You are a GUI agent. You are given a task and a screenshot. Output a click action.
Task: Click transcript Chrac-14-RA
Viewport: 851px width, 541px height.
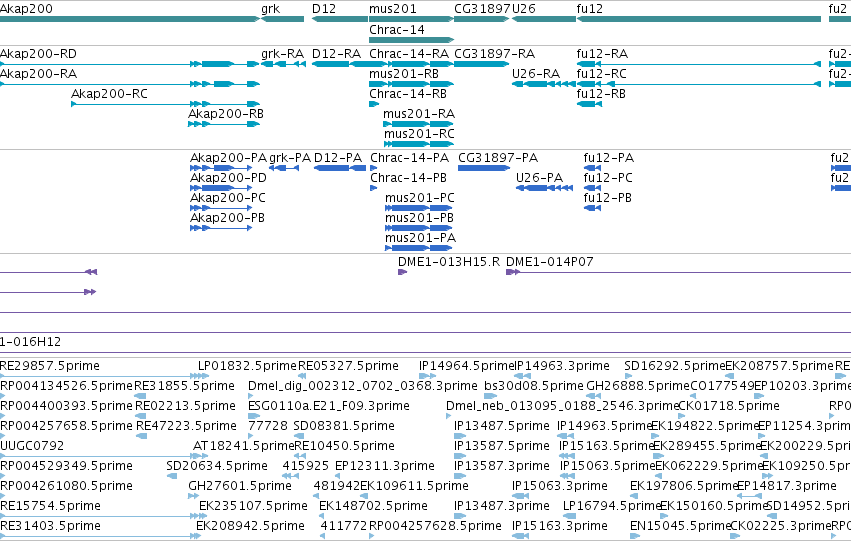(409, 54)
